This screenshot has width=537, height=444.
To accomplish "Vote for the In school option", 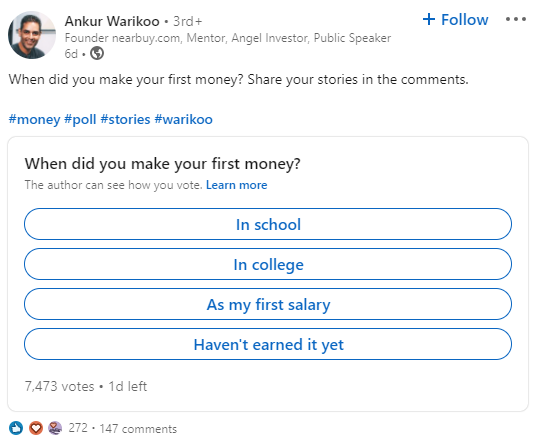I will tap(268, 224).
